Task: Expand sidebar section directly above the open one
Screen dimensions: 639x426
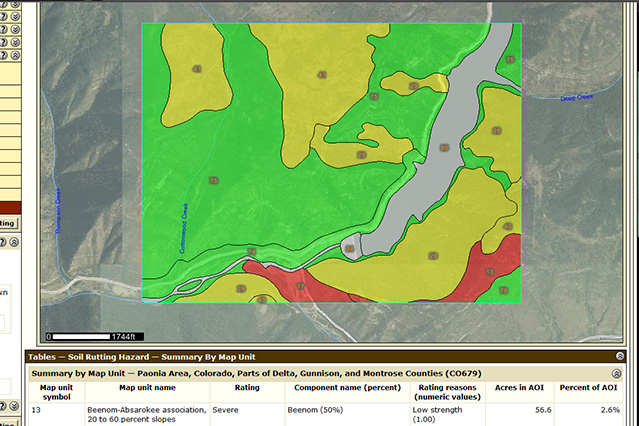Action: [17, 44]
